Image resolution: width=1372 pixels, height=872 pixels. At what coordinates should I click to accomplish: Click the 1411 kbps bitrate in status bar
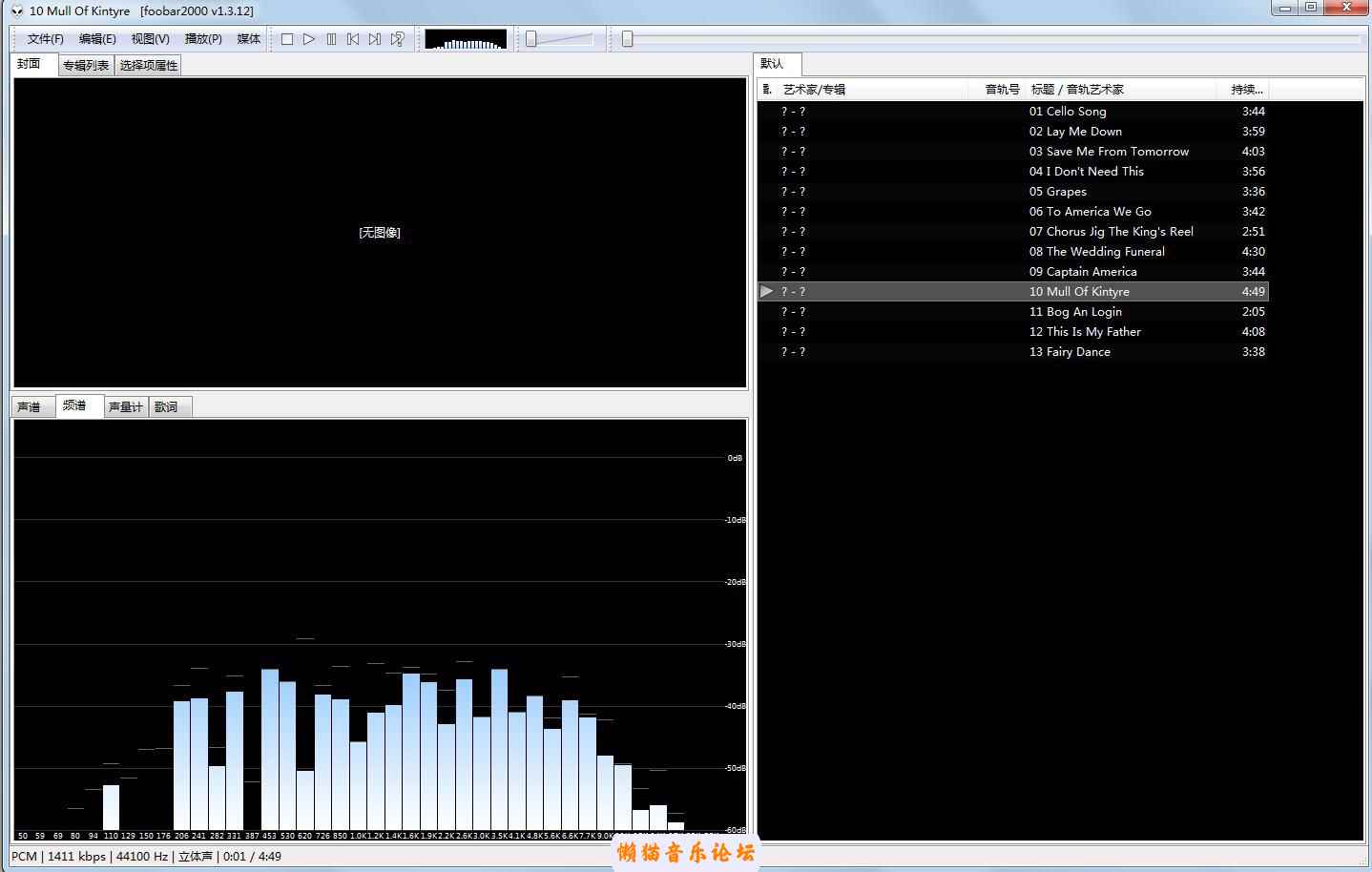(76, 857)
